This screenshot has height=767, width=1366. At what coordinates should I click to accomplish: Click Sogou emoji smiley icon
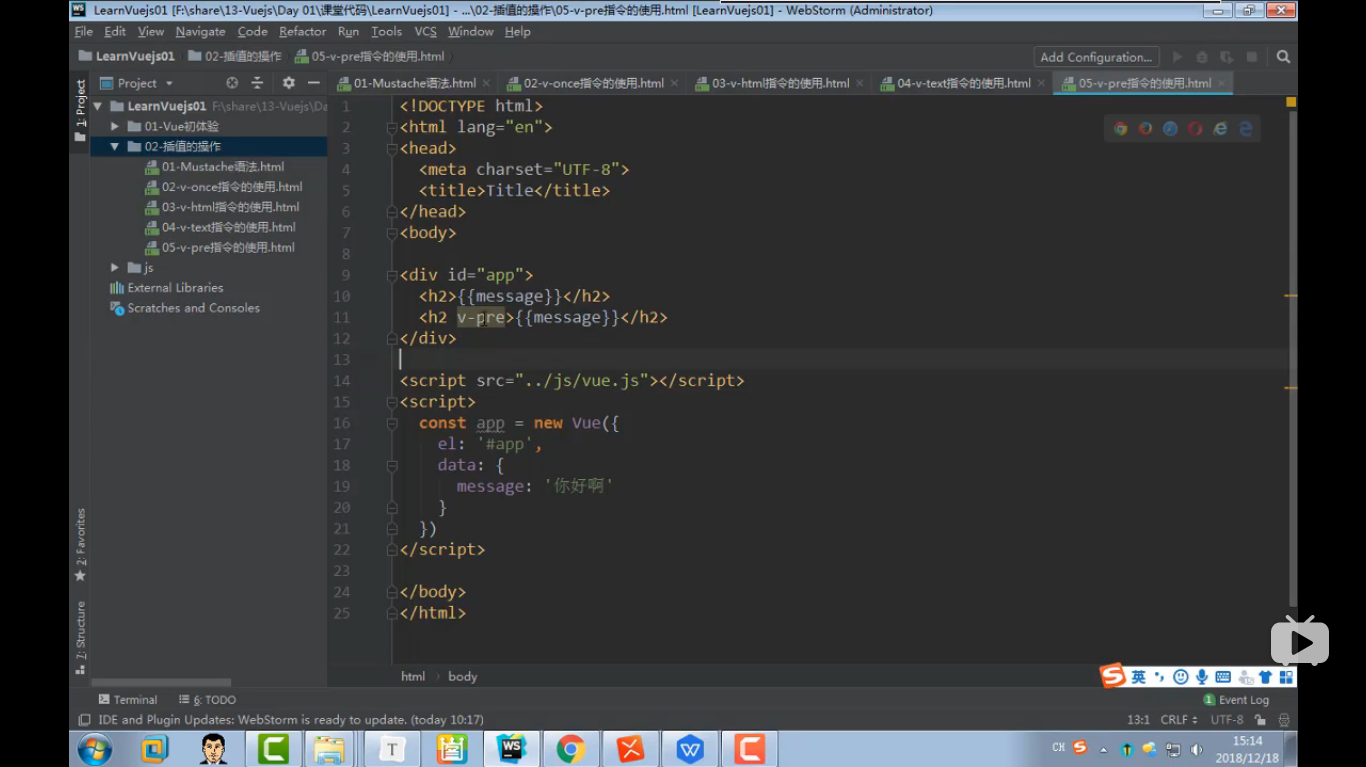pos(1180,677)
